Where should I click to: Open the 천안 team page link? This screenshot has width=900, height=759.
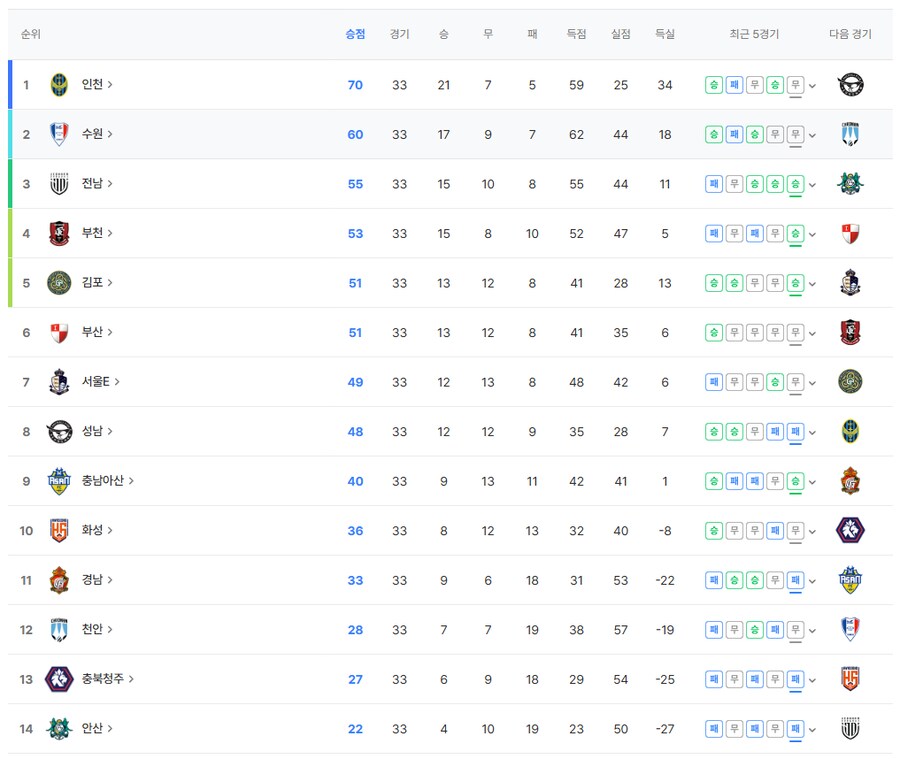coord(97,629)
